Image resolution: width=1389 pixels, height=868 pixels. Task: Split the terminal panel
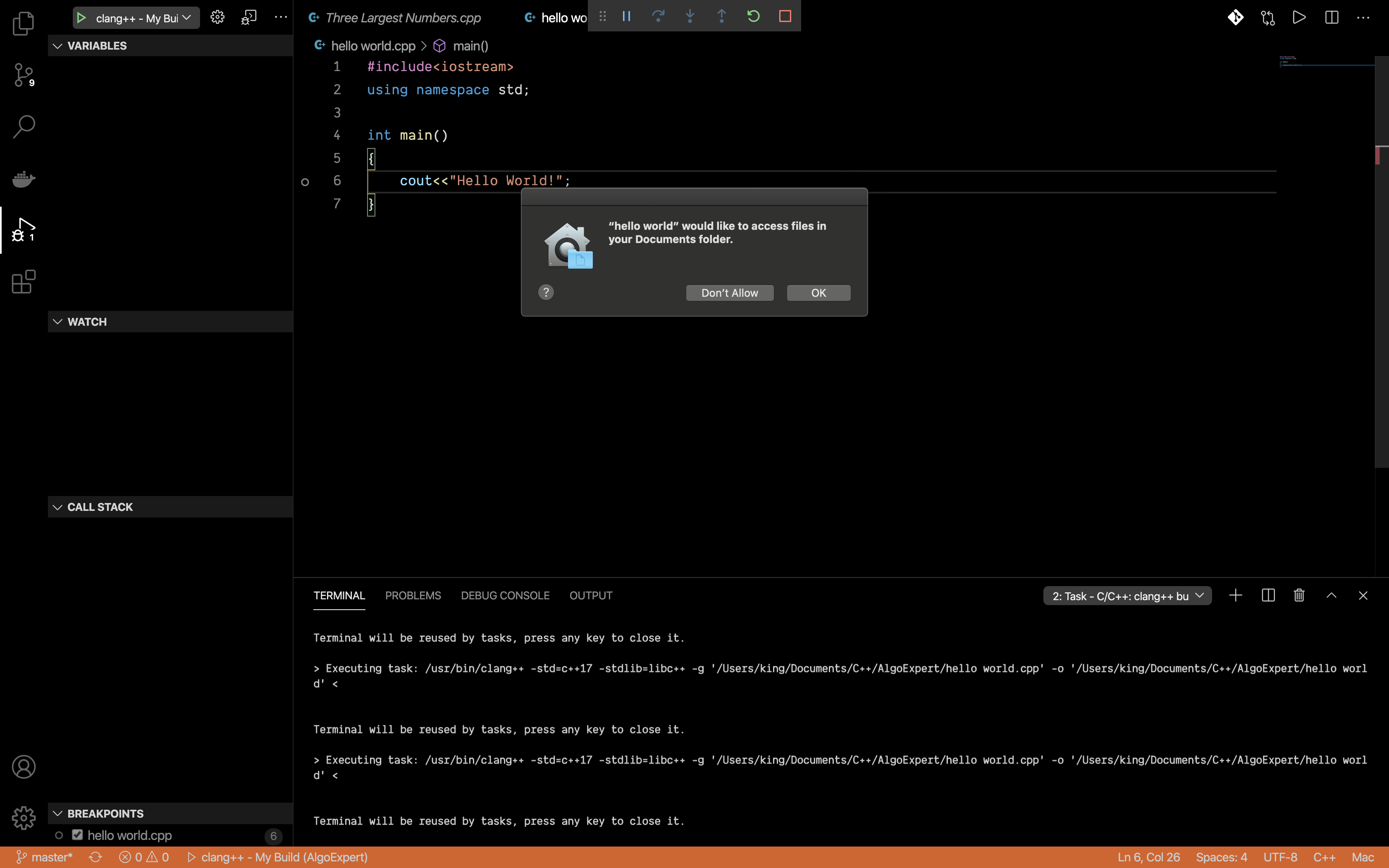pyautogui.click(x=1268, y=595)
